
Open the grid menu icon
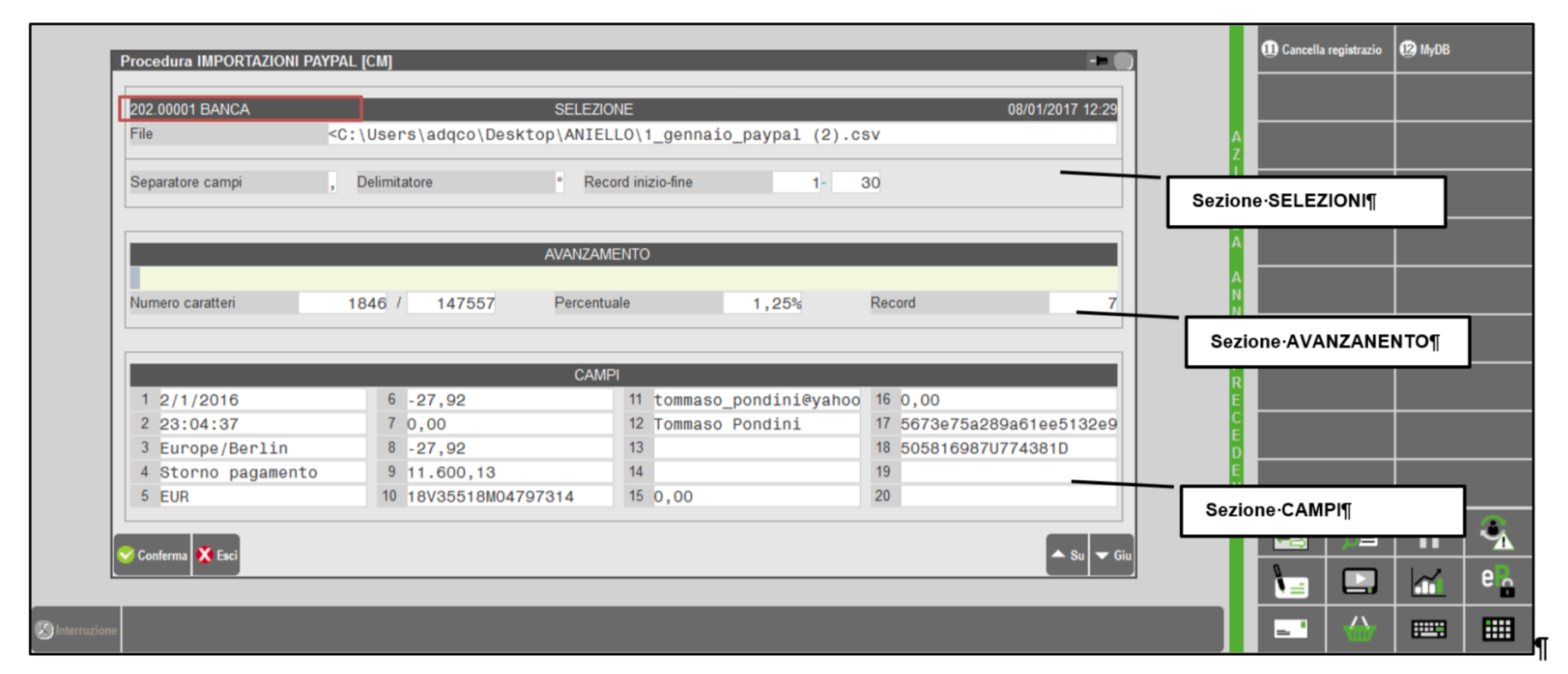1498,629
